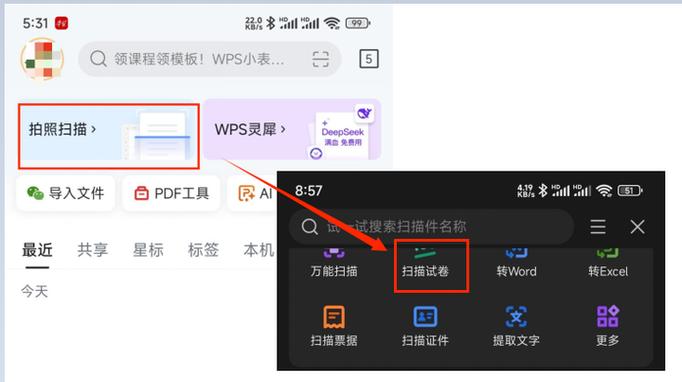This screenshot has width=682, height=382.
Task: Tap the Wi-Fi icon in the light status bar
Action: [x=332, y=23]
